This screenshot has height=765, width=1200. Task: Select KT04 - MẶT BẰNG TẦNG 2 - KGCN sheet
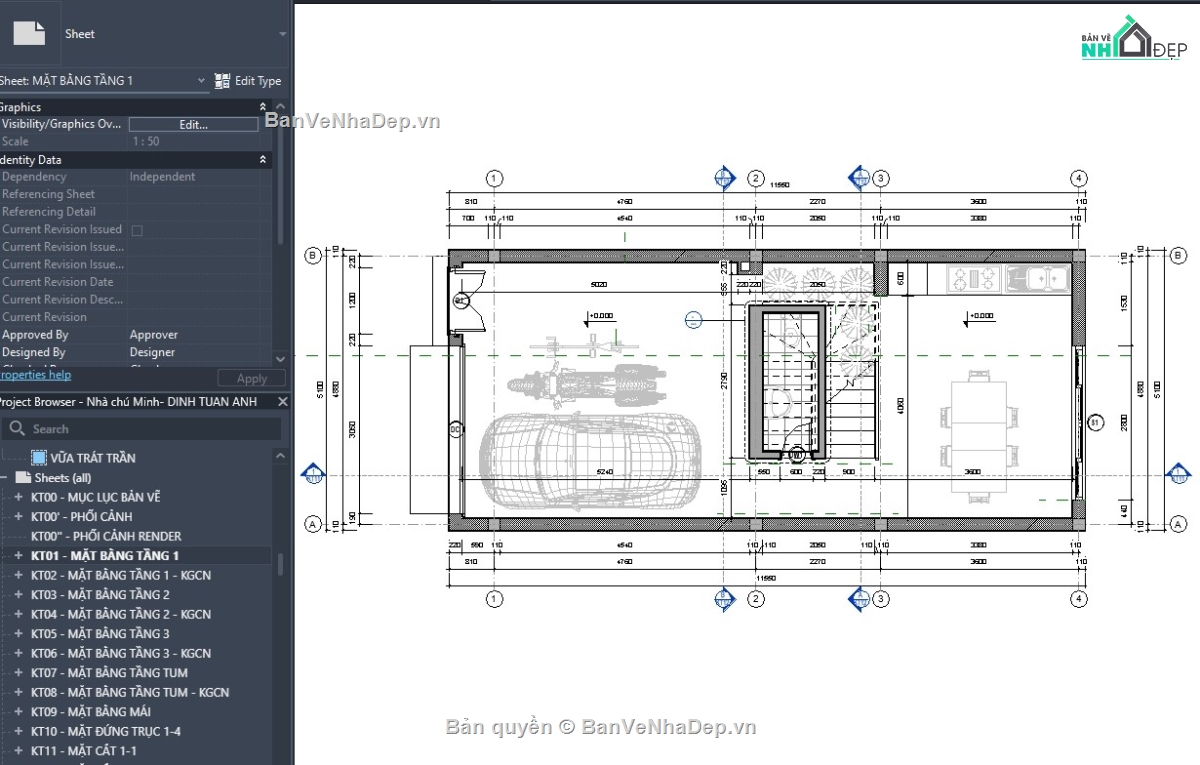121,614
